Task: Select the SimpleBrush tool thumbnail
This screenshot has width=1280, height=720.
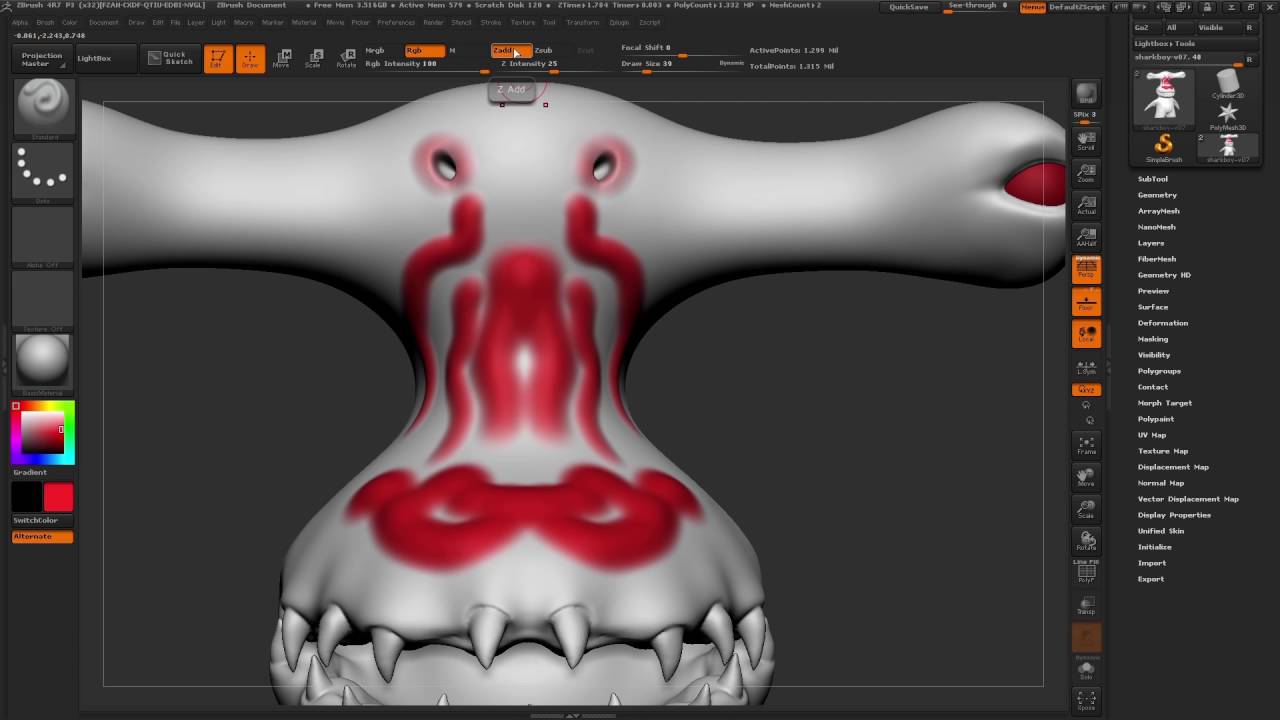Action: click(x=1163, y=147)
